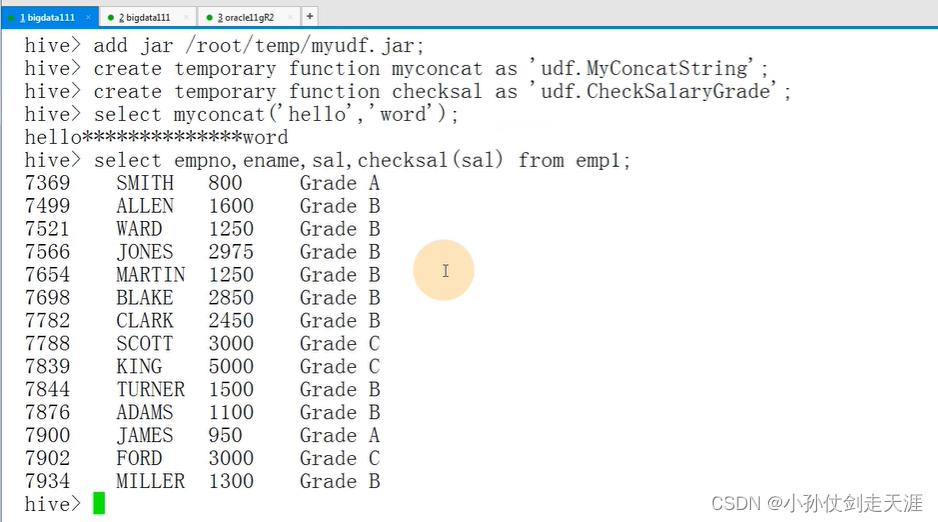Click KING's salary value 5000
This screenshot has width=938, height=522.
point(231,367)
